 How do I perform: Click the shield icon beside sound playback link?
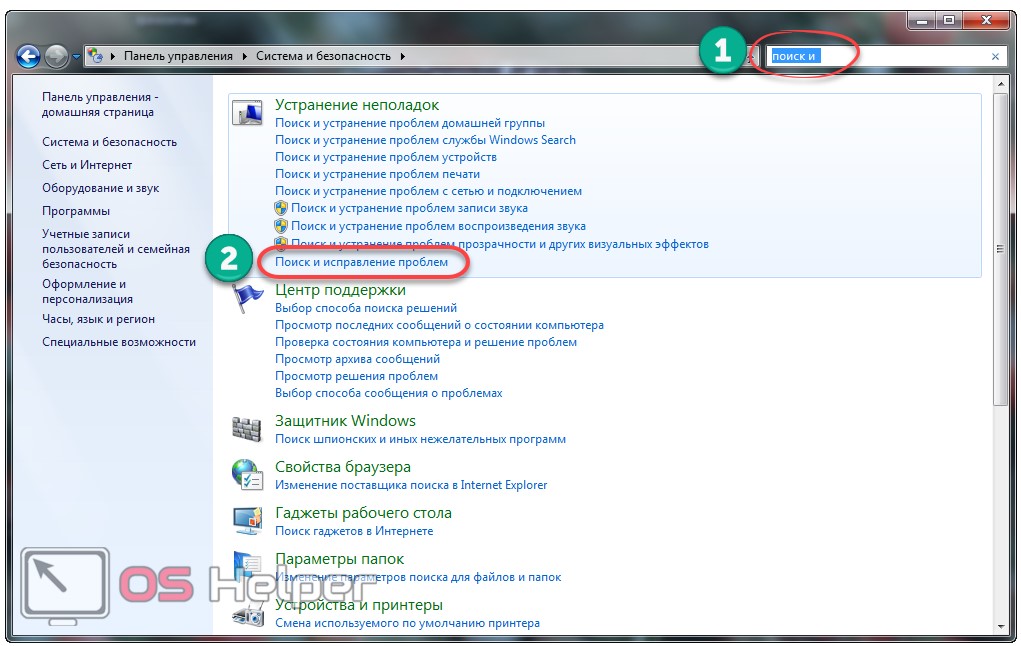[x=282, y=226]
